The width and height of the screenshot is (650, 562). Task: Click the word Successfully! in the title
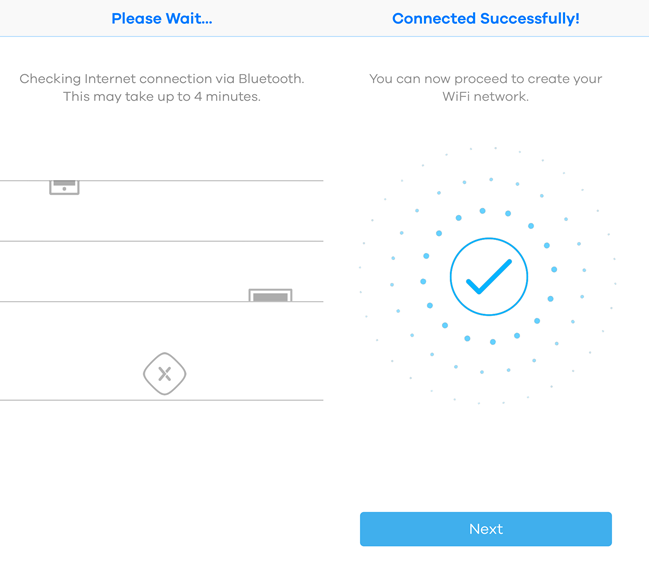530,19
